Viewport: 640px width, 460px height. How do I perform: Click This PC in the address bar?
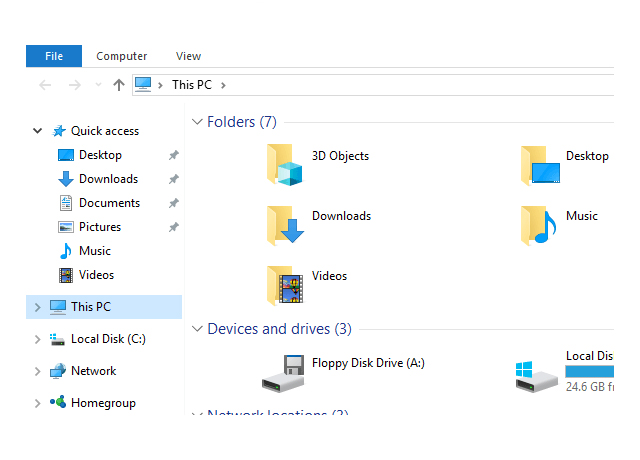(192, 85)
